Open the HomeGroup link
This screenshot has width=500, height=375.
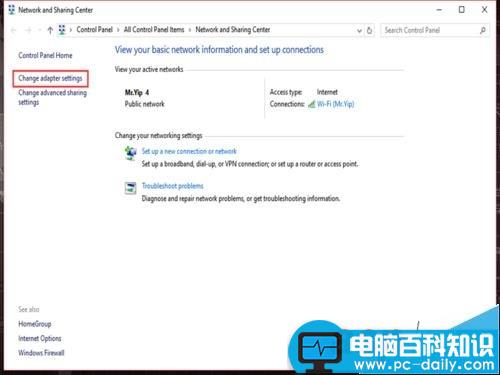[35, 324]
